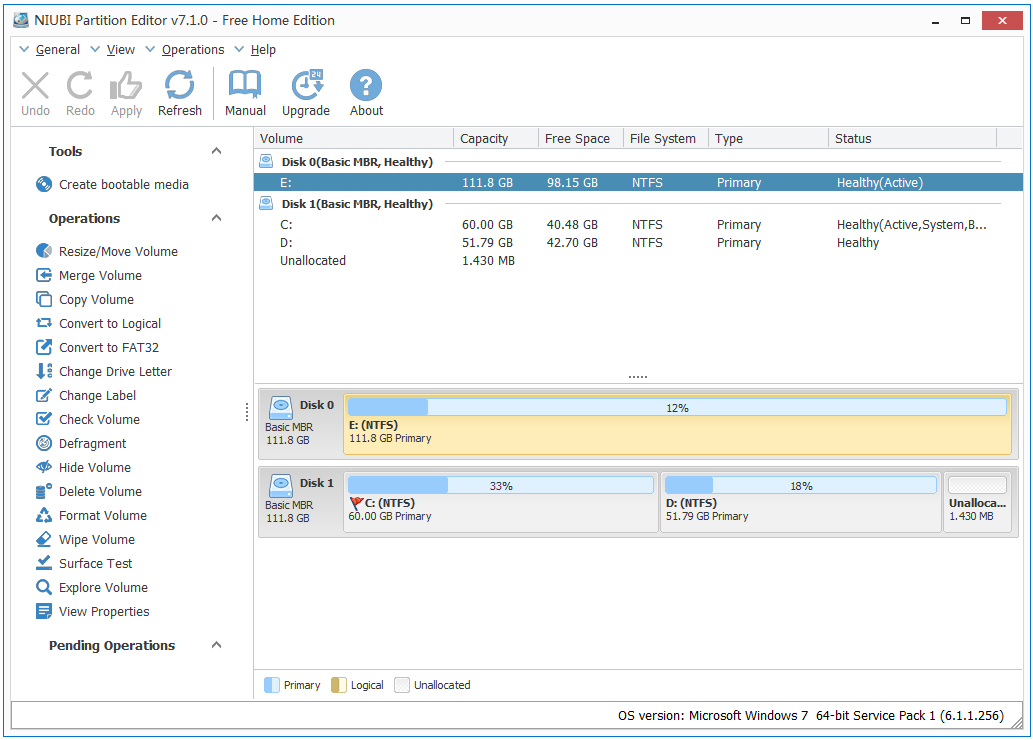This screenshot has height=740, width=1033.
Task: Select the Convert to FAT32 icon
Action: click(44, 347)
